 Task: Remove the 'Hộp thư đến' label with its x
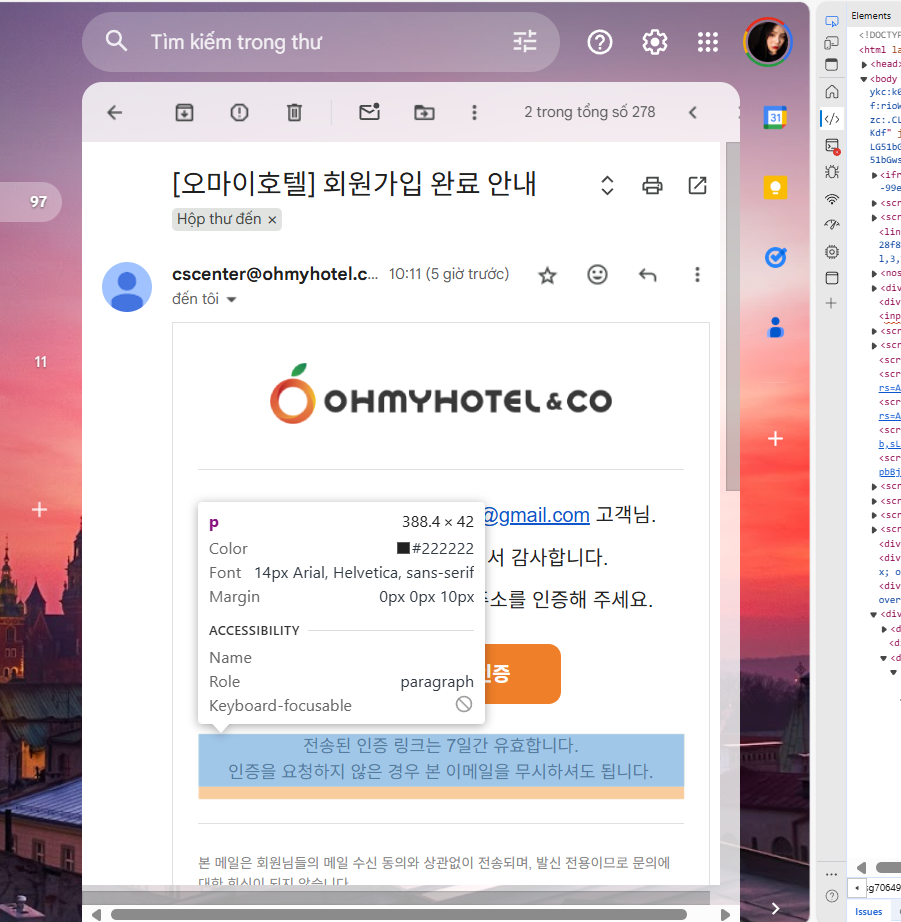[x=272, y=220]
